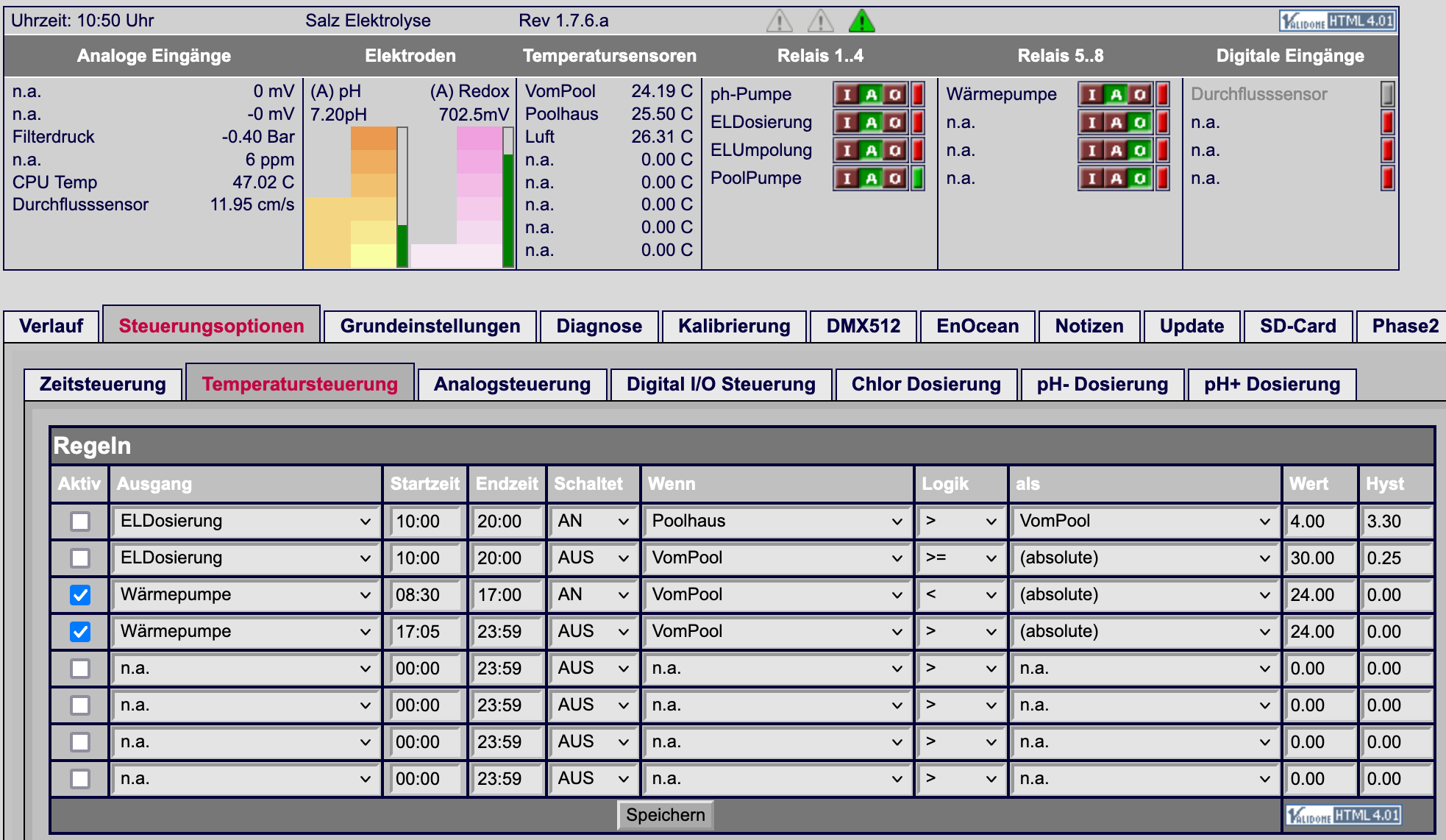
Task: Open the EnOcean tab
Action: [x=977, y=326]
